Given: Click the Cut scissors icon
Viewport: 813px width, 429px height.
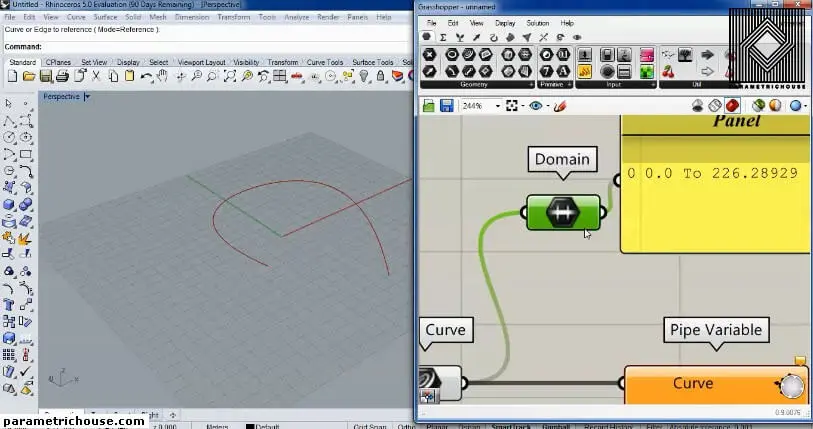Looking at the screenshot, I should coord(96,76).
